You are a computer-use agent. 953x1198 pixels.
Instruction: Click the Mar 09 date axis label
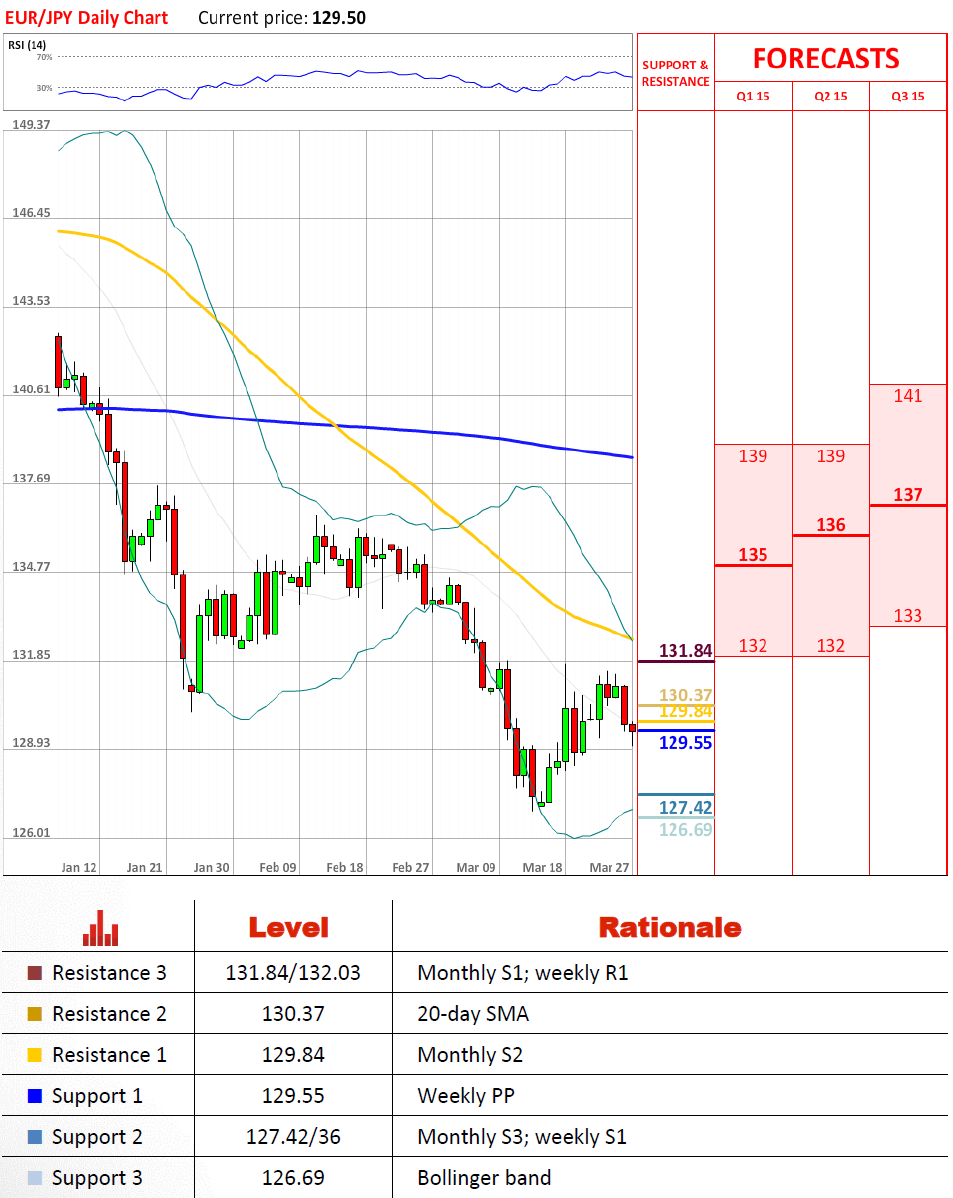(x=475, y=868)
